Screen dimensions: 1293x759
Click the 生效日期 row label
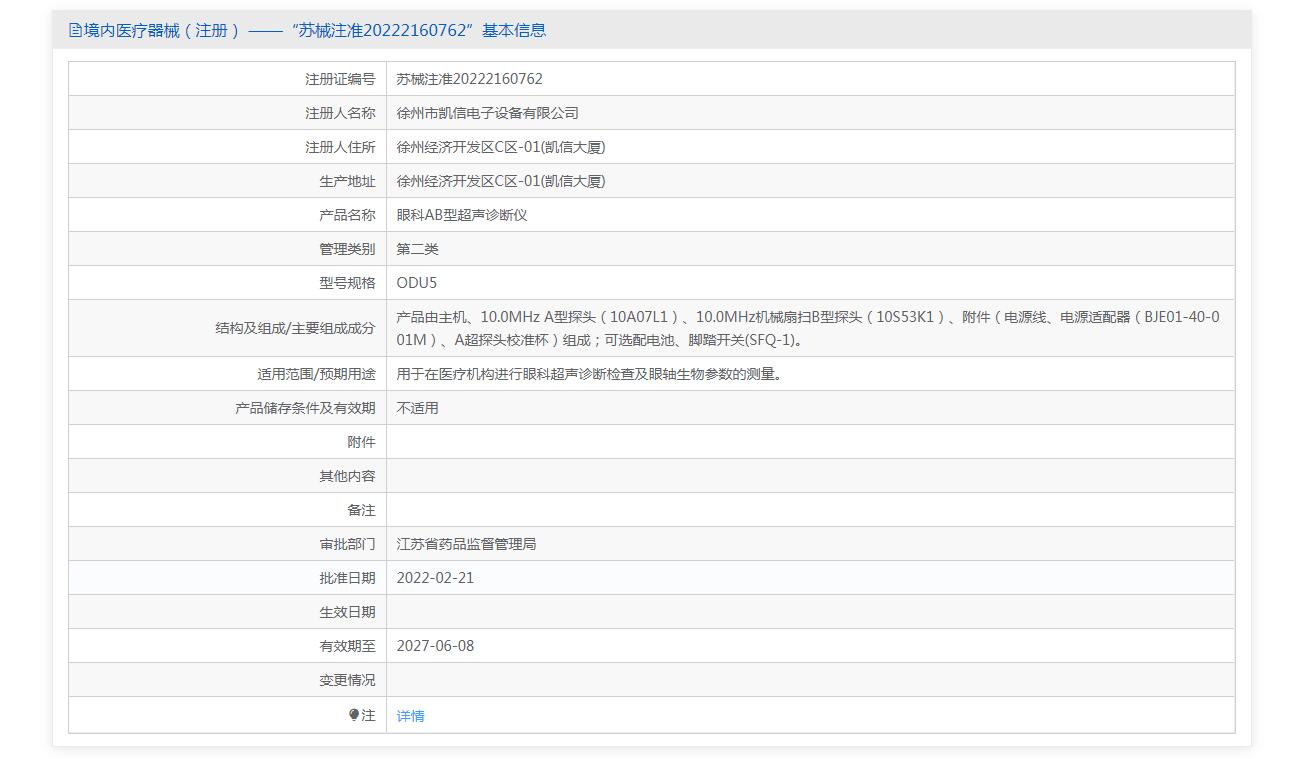click(x=347, y=612)
